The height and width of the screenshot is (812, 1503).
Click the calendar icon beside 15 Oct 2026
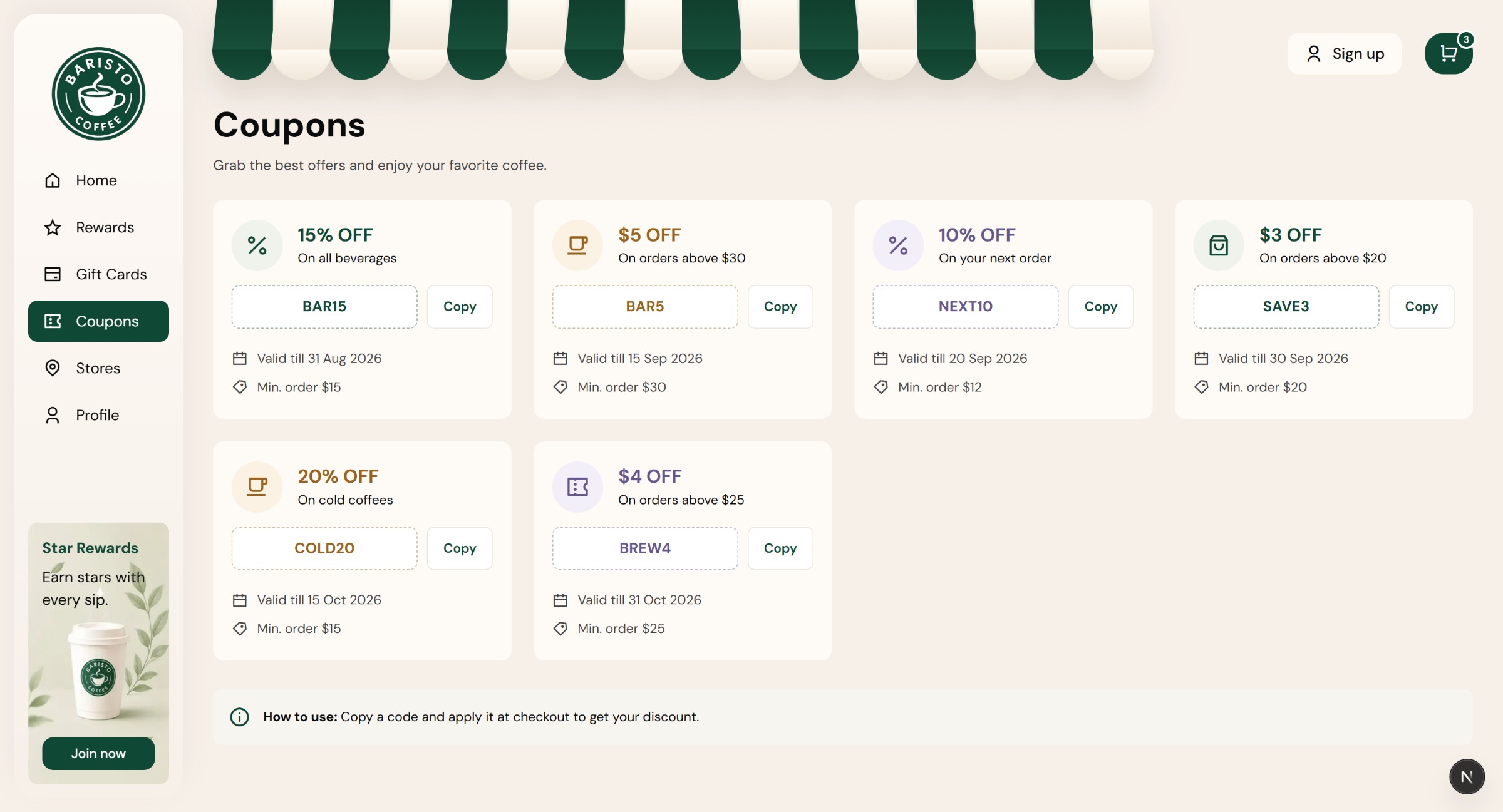[240, 600]
